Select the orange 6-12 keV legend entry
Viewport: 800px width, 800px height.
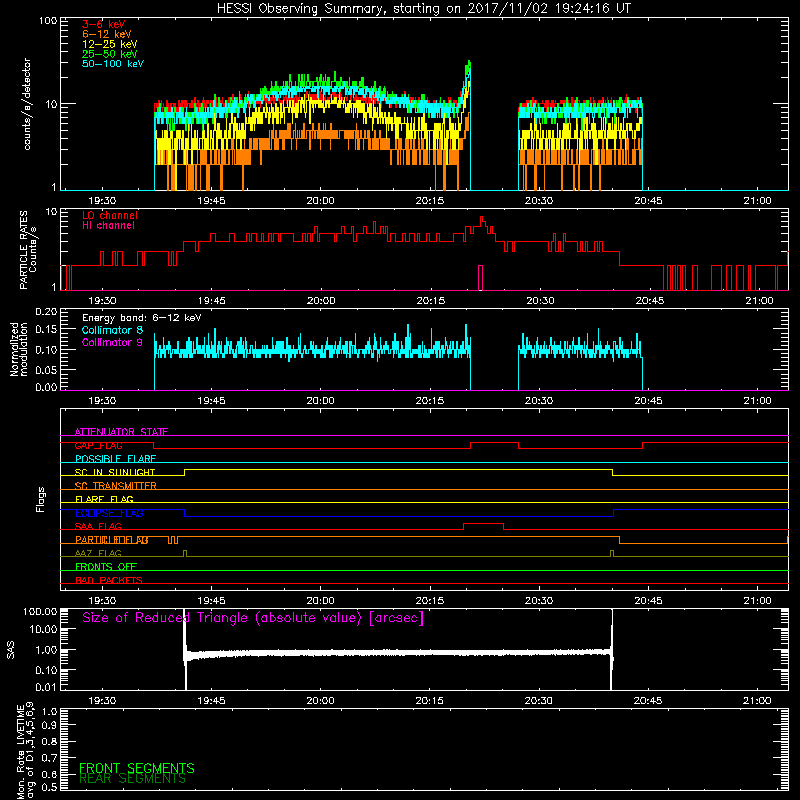click(x=107, y=34)
